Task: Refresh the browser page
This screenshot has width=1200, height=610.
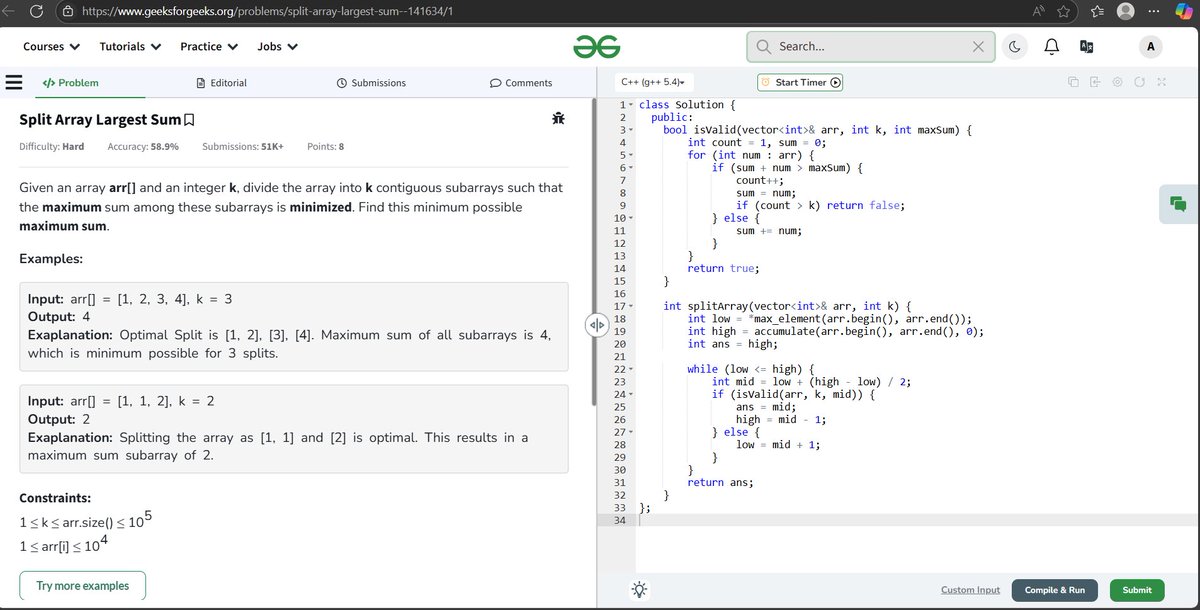Action: [37, 10]
